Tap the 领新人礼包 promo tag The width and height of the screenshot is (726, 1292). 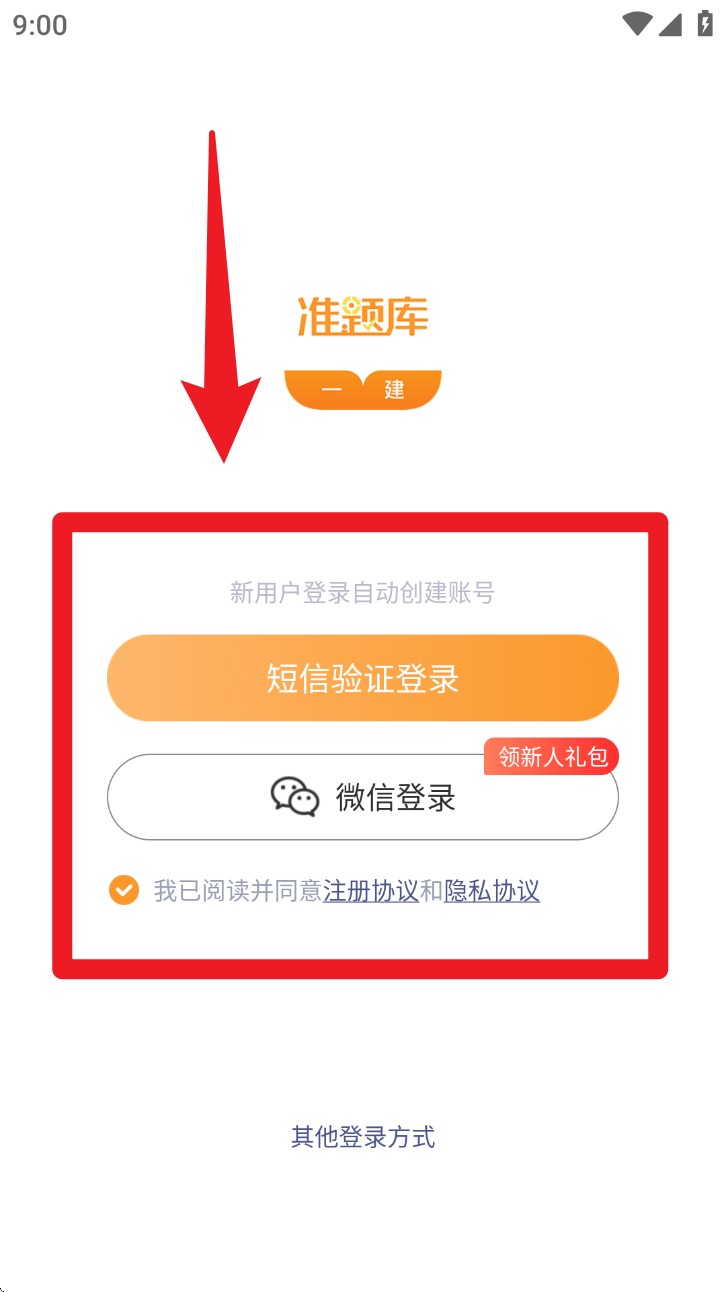[x=552, y=757]
